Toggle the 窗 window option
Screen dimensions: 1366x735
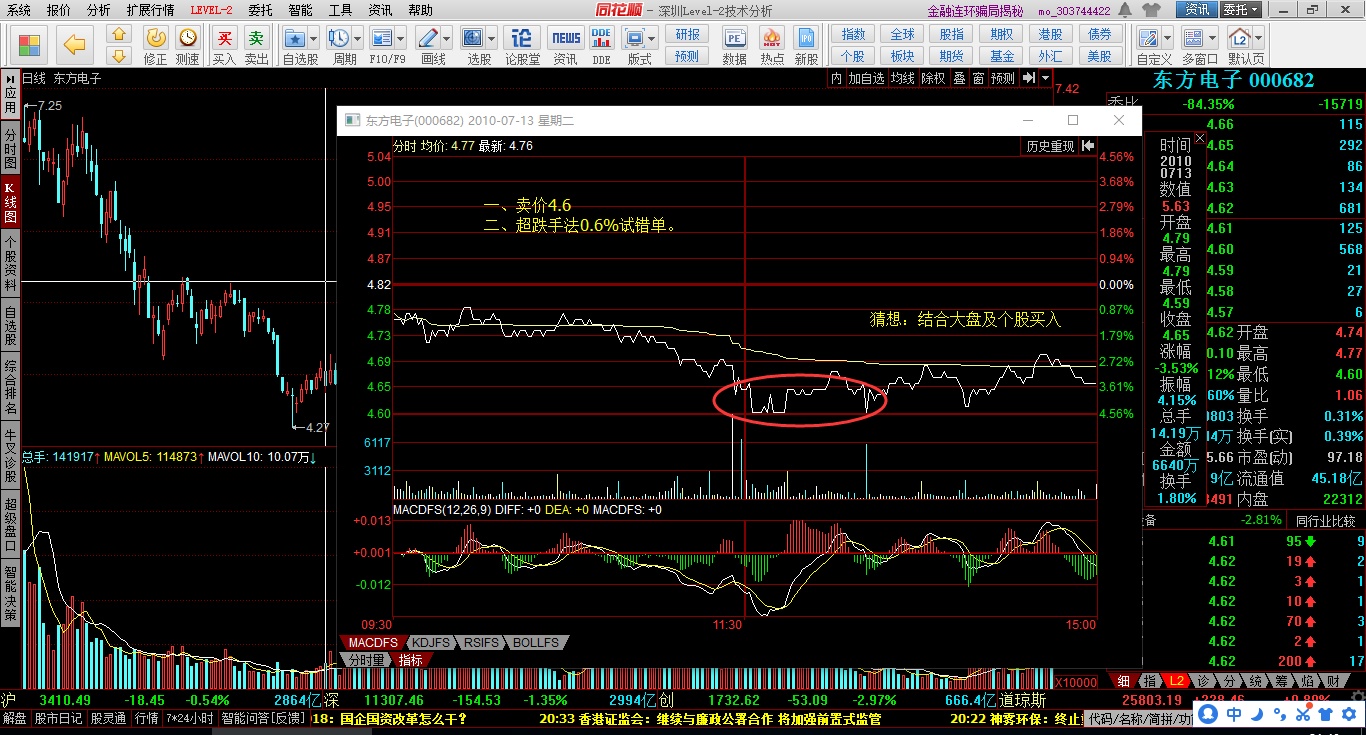(978, 78)
